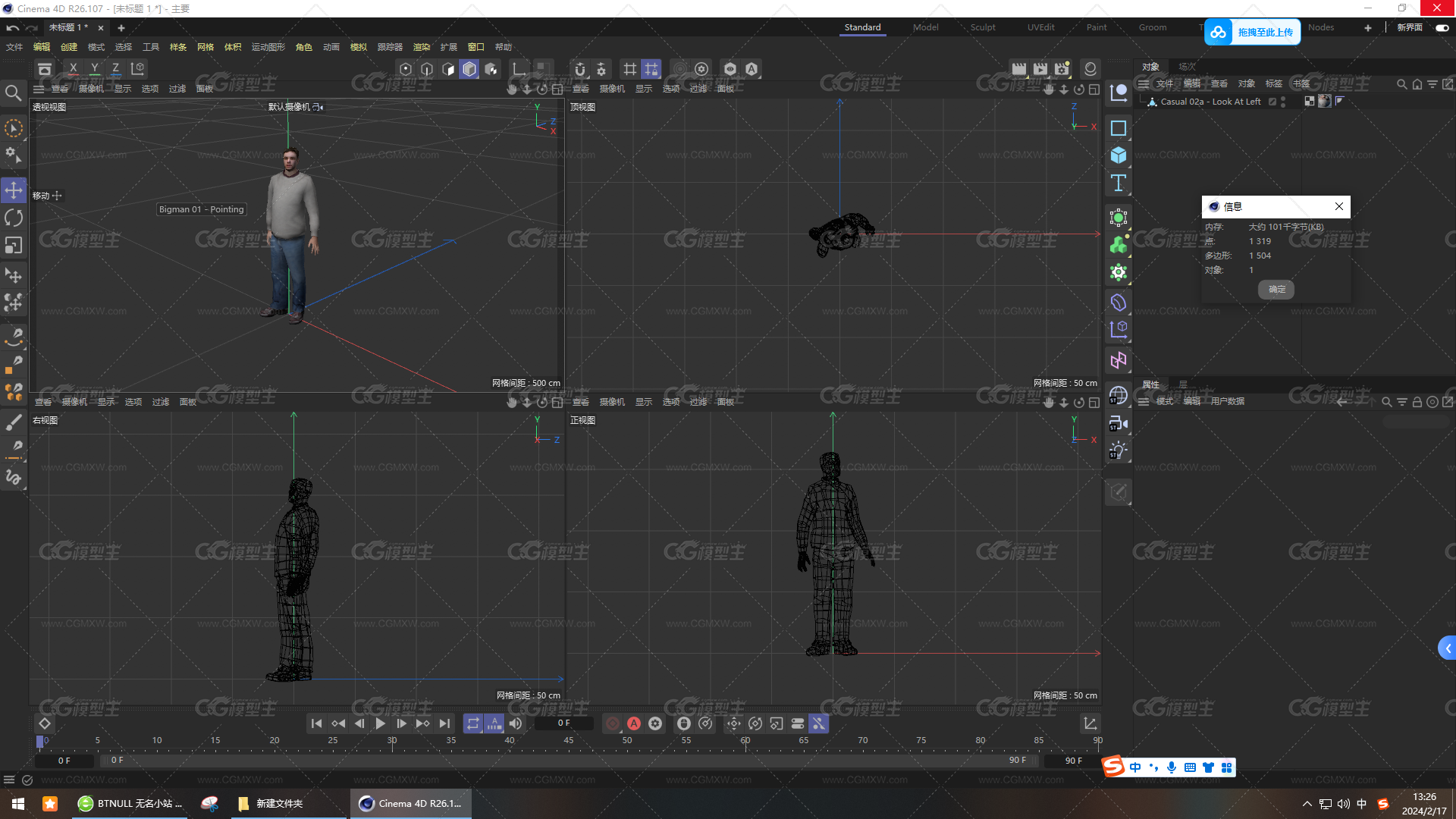Go to the end of animation

[x=444, y=723]
